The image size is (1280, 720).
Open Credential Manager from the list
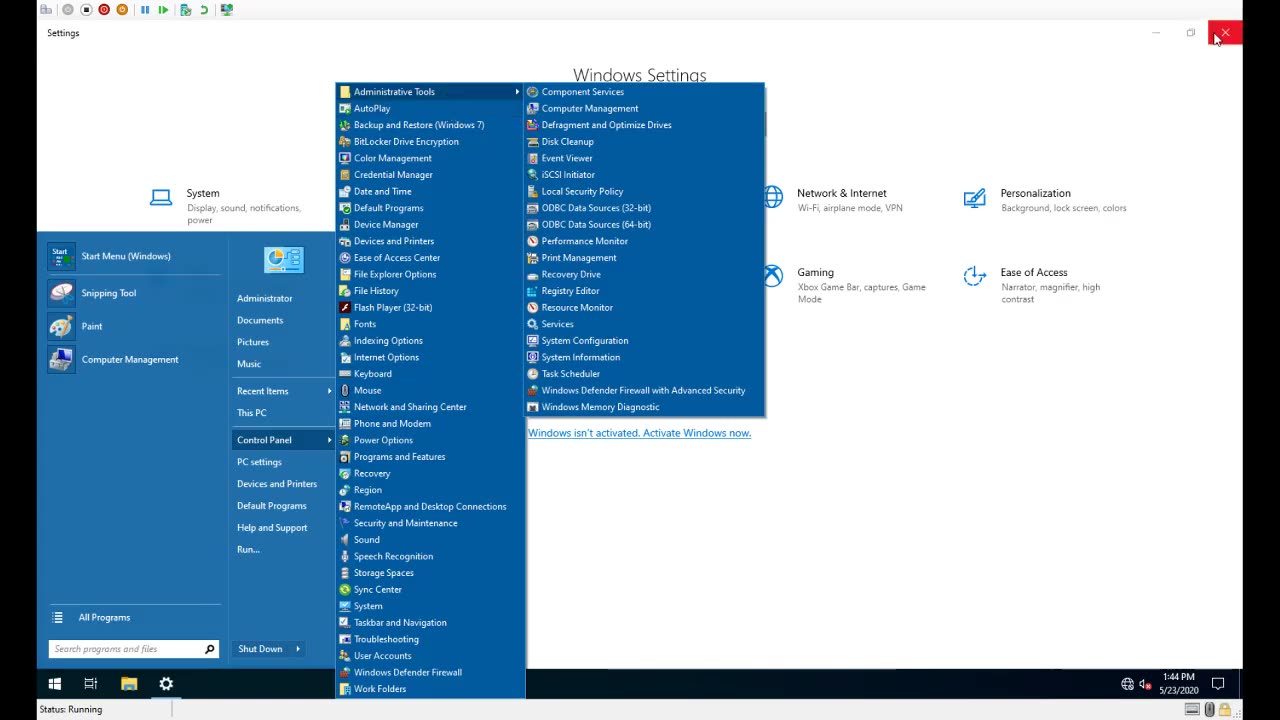(x=393, y=175)
